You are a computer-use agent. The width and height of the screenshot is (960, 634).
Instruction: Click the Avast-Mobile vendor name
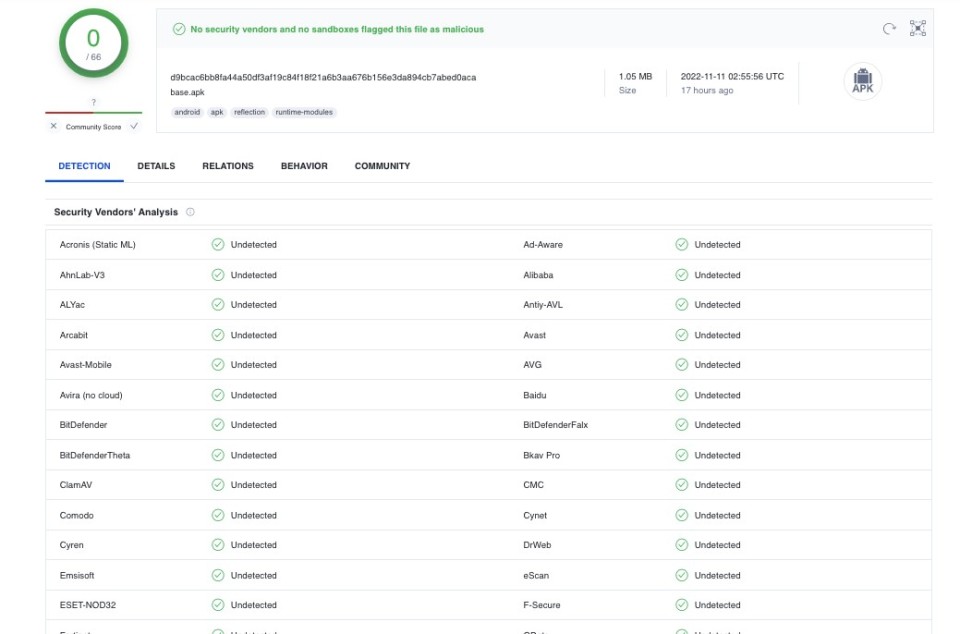86,365
